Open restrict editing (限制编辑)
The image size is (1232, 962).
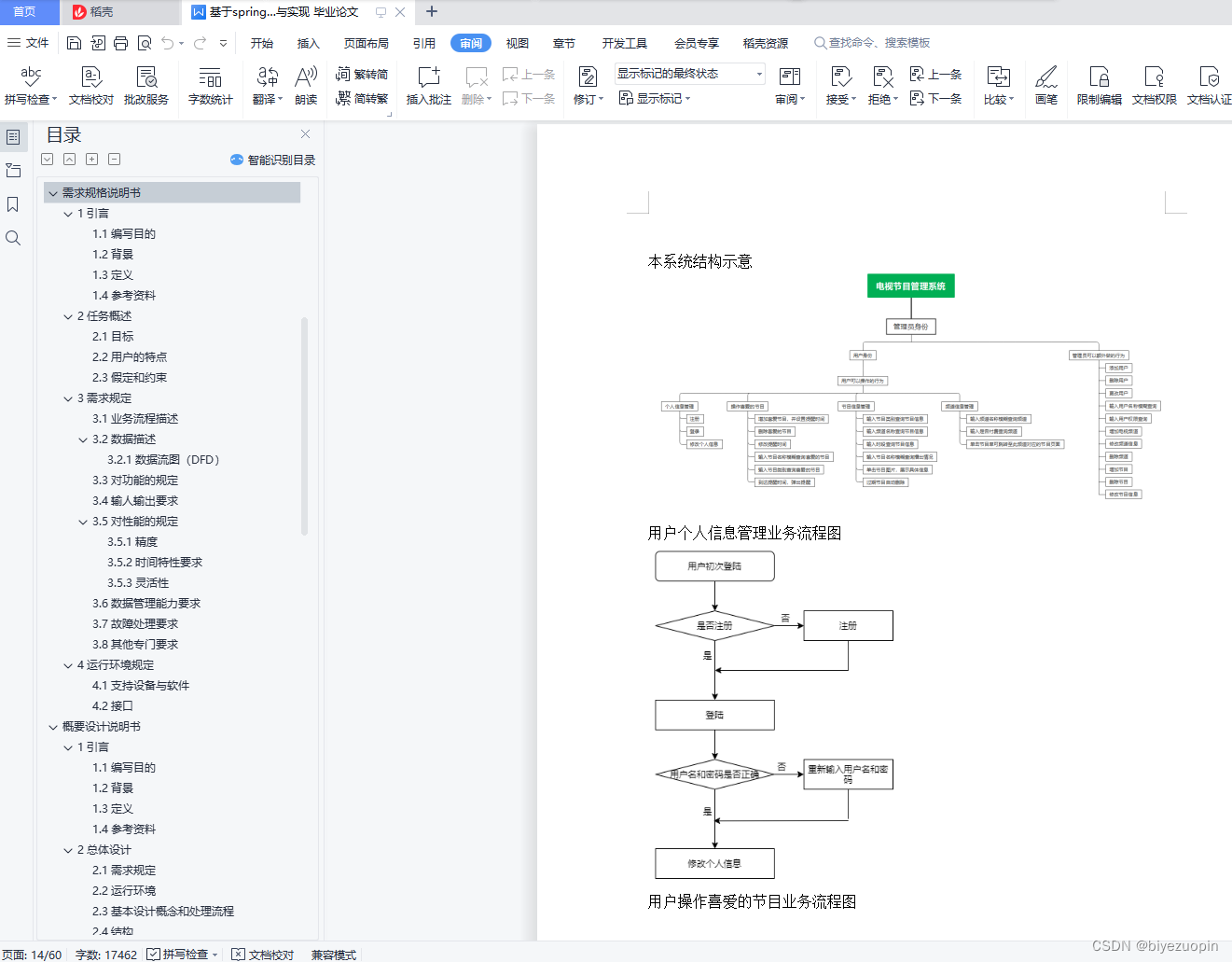tap(1100, 85)
